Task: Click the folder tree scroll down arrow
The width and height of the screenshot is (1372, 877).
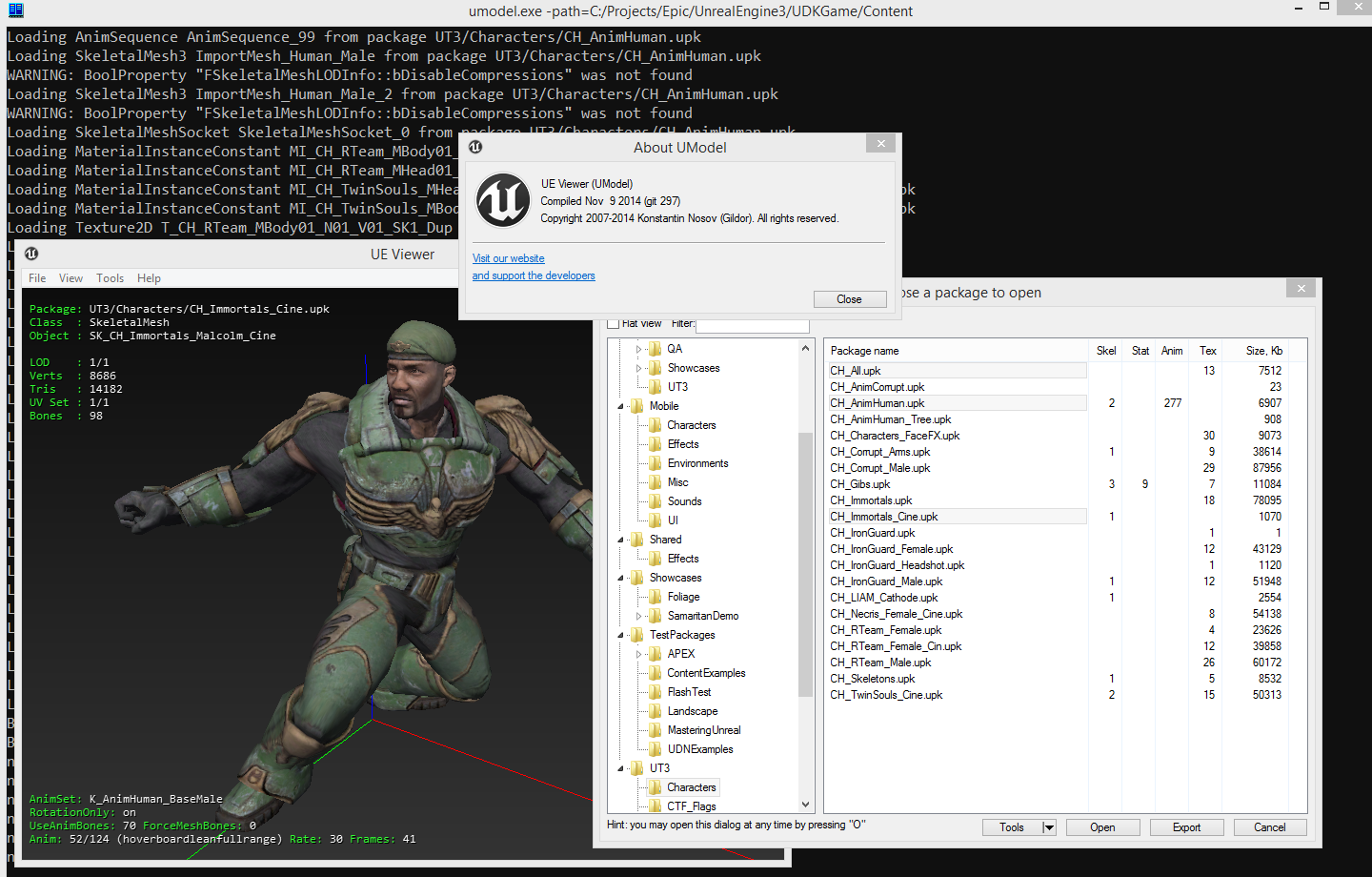Action: coord(805,805)
